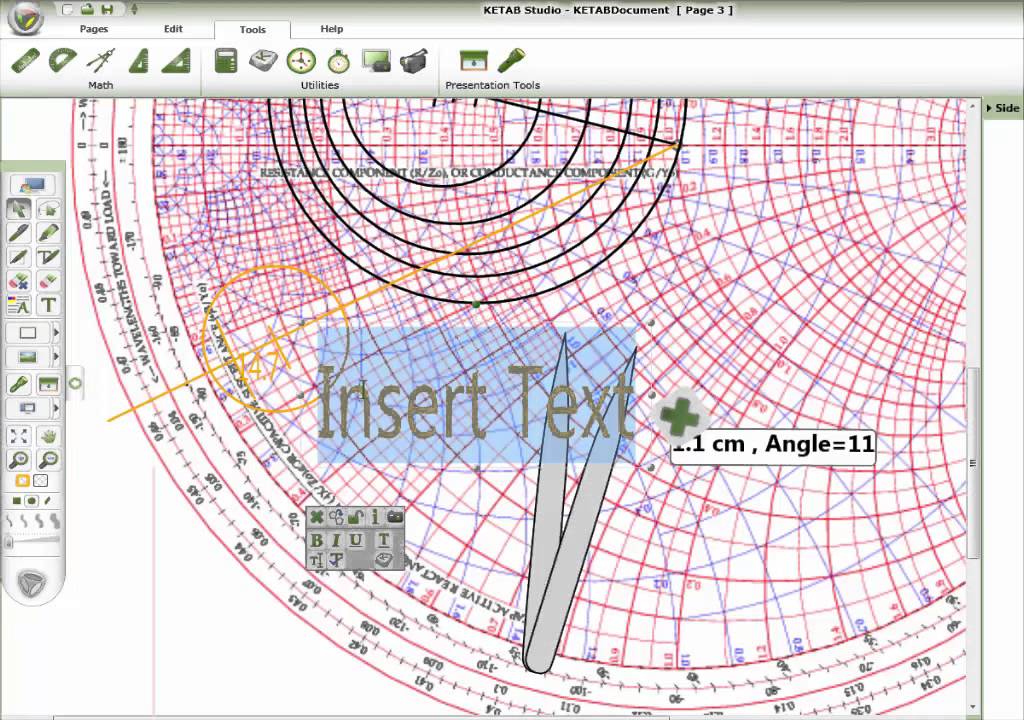Screen dimensions: 1024x720
Task: Choose the square pen tip shape
Action: coord(17,501)
